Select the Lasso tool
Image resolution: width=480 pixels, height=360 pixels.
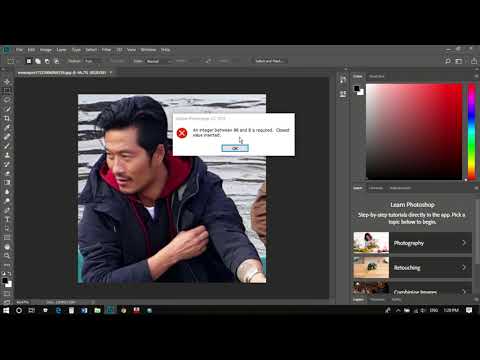point(7,100)
